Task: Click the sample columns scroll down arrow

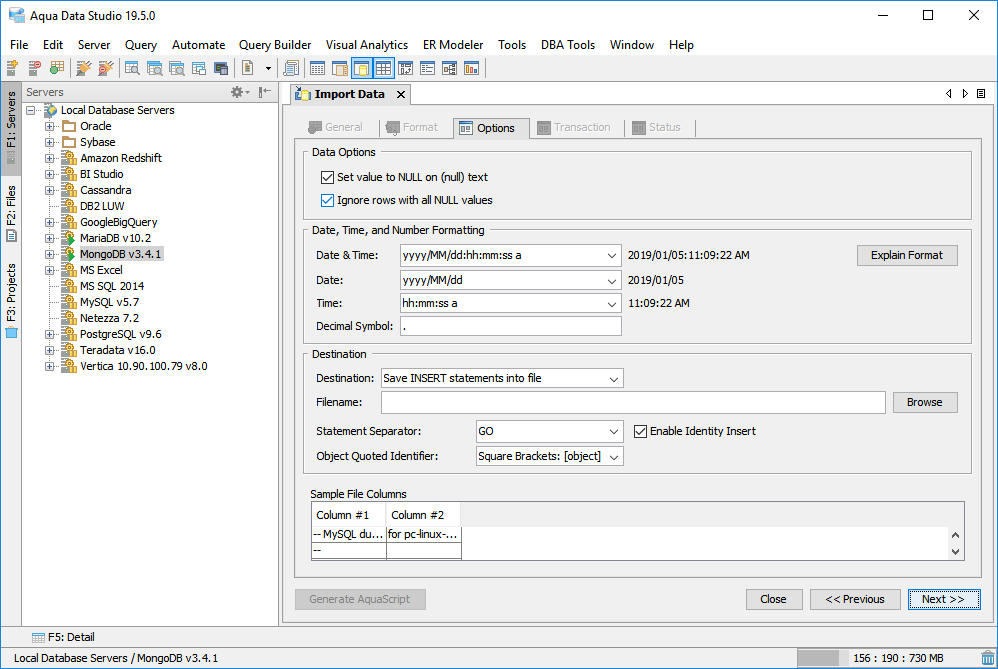Action: (955, 552)
